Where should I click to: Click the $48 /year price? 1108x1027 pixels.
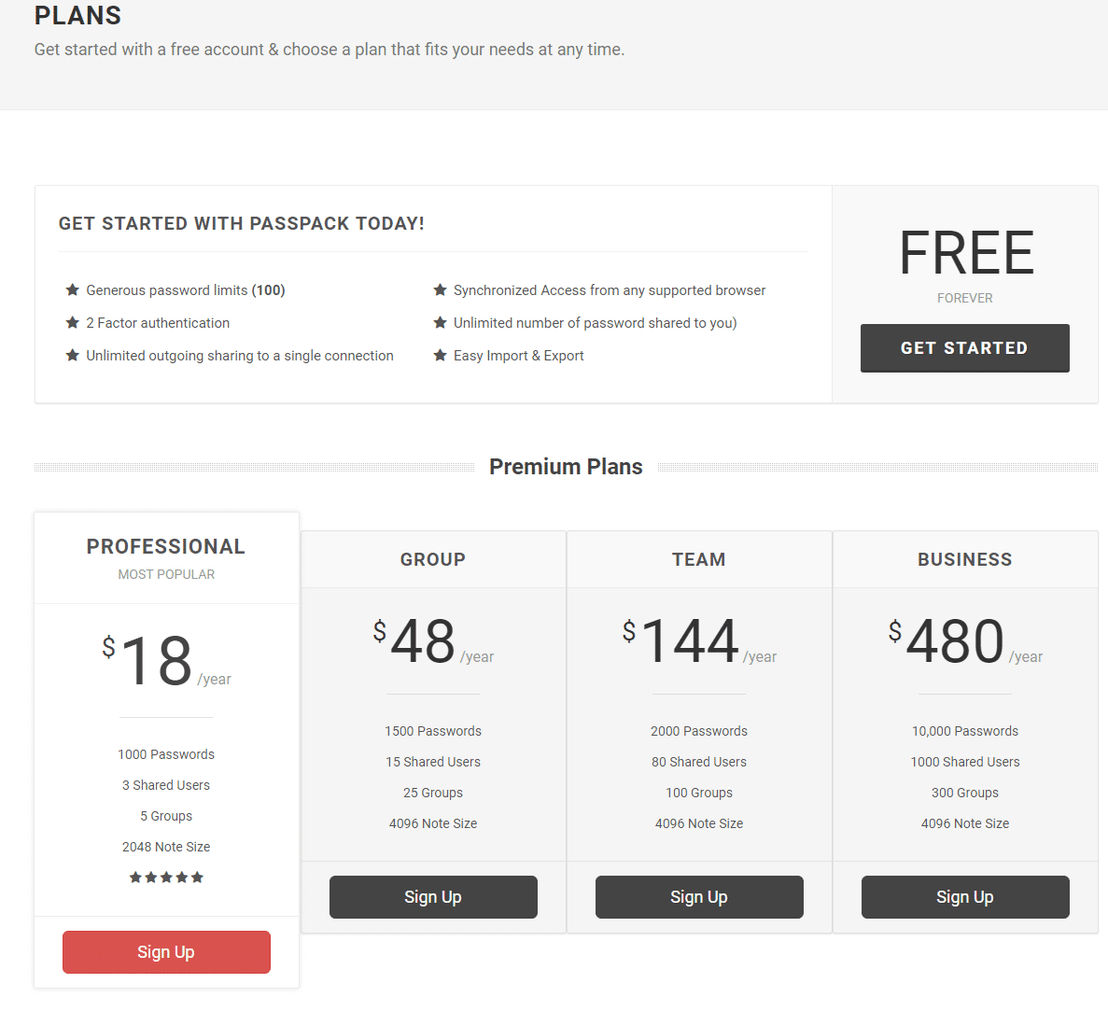pyautogui.click(x=433, y=640)
